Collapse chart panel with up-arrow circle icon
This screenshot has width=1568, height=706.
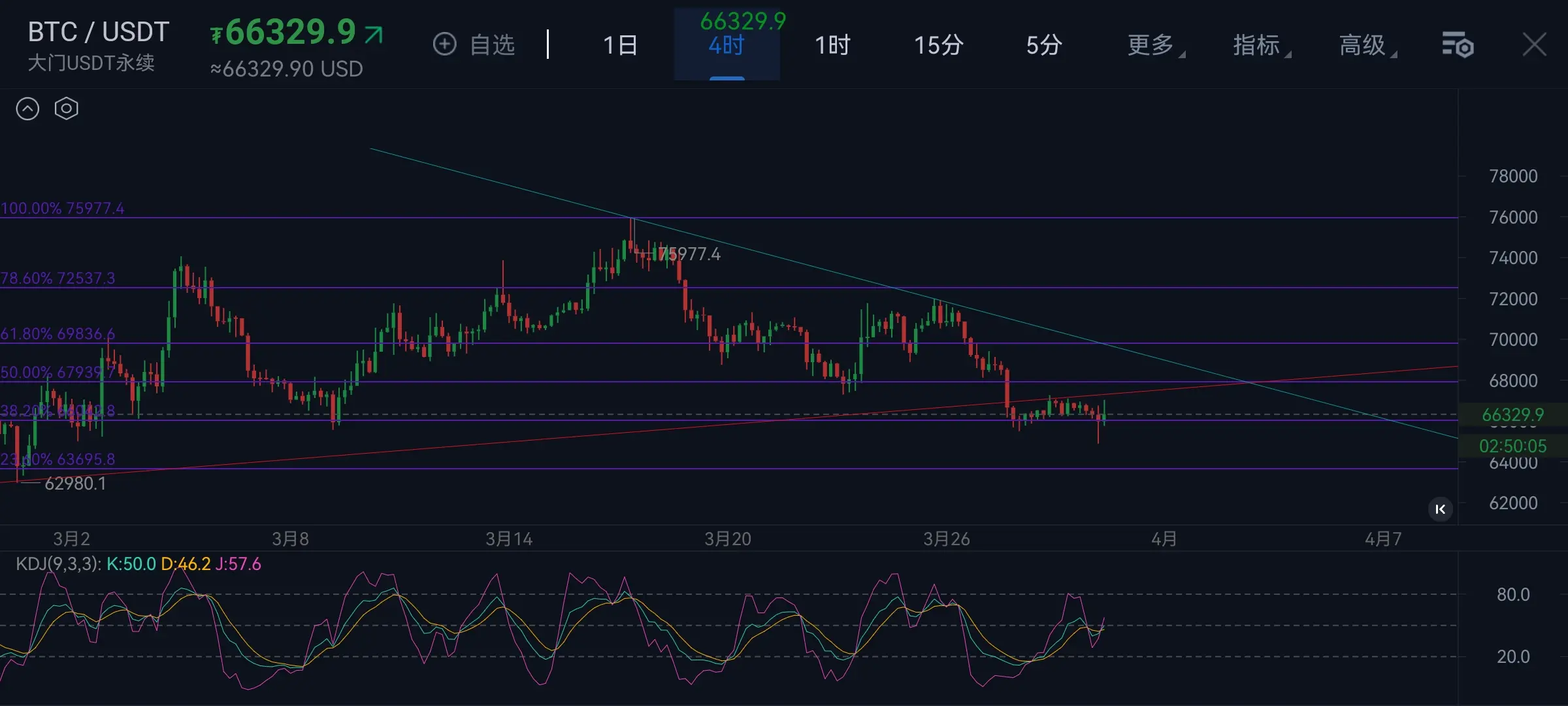(x=27, y=109)
